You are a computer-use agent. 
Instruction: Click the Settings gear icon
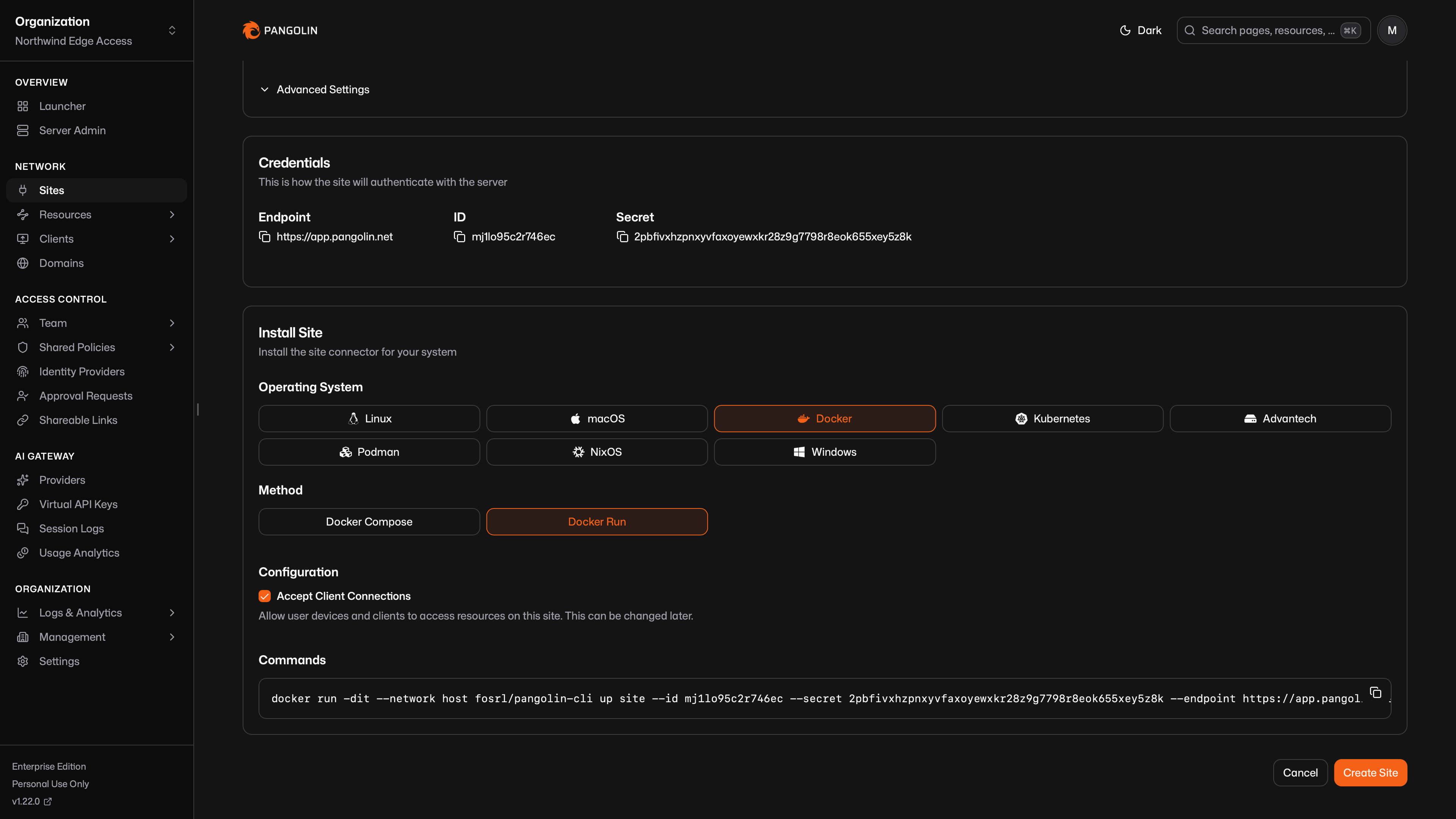tap(23, 662)
